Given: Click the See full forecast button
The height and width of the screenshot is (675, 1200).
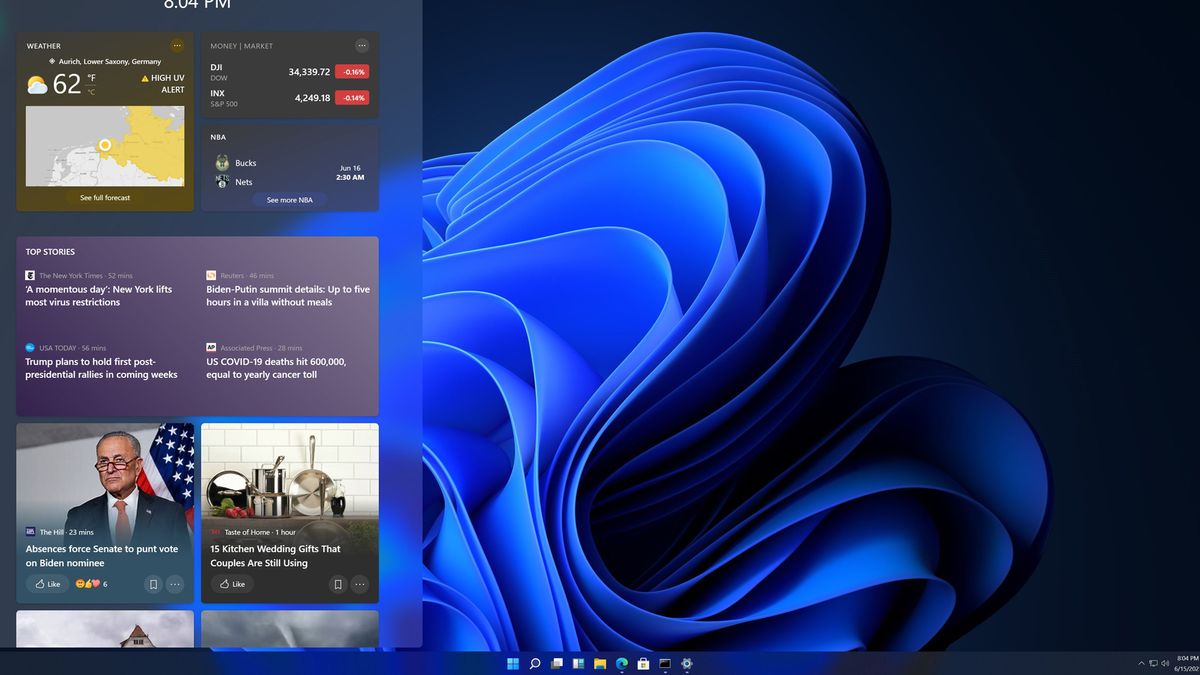Looking at the screenshot, I should coord(105,198).
